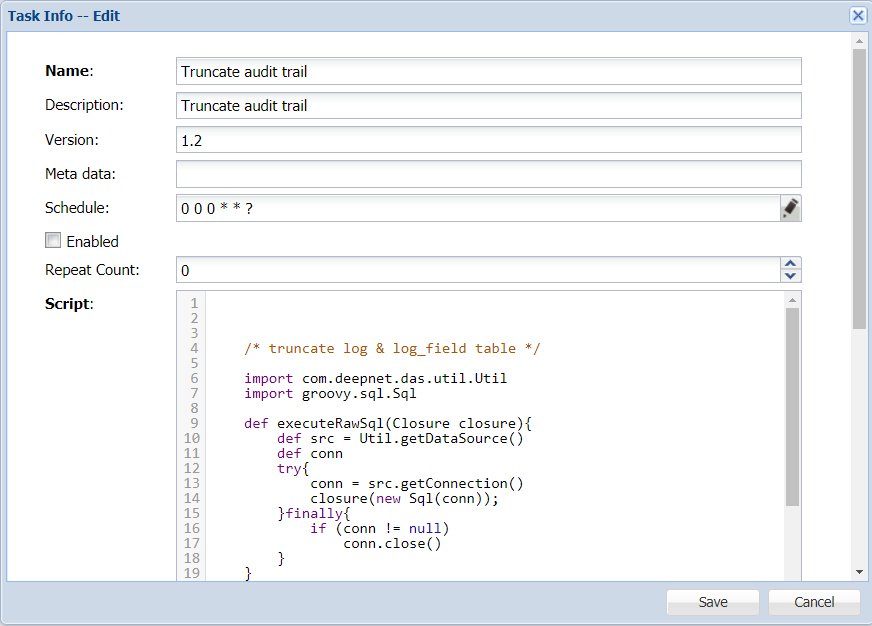Focus the Schedule cron expression field
The width and height of the screenshot is (872, 626).
(476, 208)
